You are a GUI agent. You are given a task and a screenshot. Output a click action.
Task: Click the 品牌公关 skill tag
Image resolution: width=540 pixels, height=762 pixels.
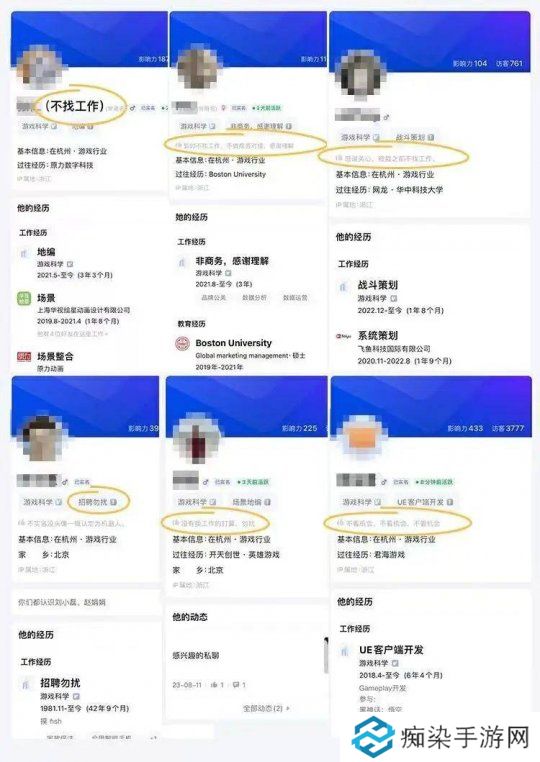[x=213, y=297]
